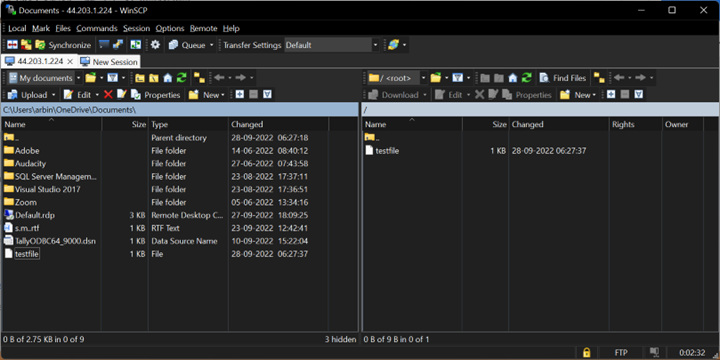Click the red Delete icon in local panel
720x360 pixels.
pyautogui.click(x=108, y=95)
